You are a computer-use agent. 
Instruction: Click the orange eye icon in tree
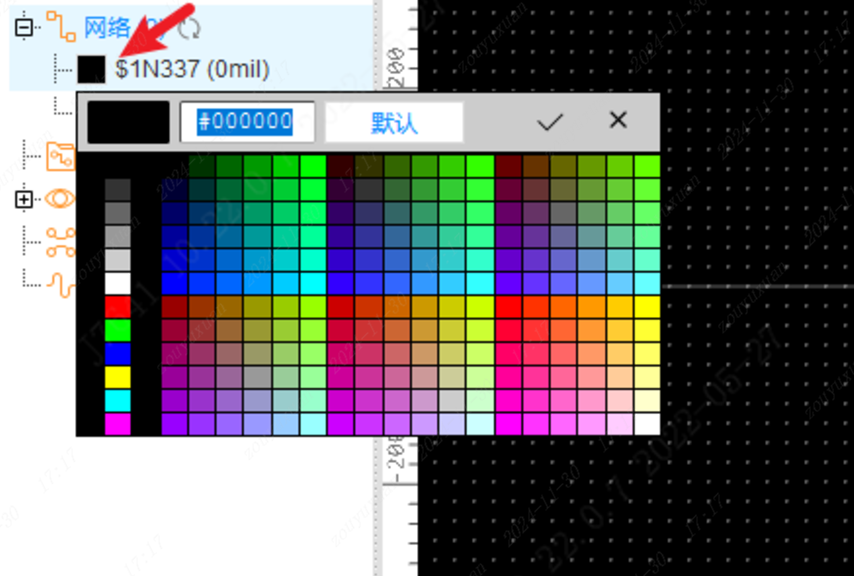[59, 199]
